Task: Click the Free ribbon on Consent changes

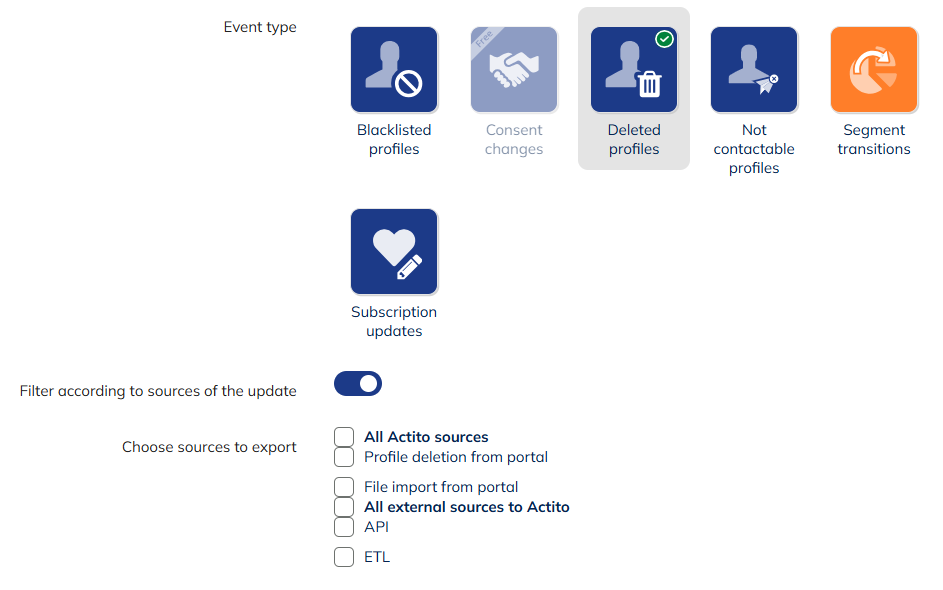Action: pos(482,38)
